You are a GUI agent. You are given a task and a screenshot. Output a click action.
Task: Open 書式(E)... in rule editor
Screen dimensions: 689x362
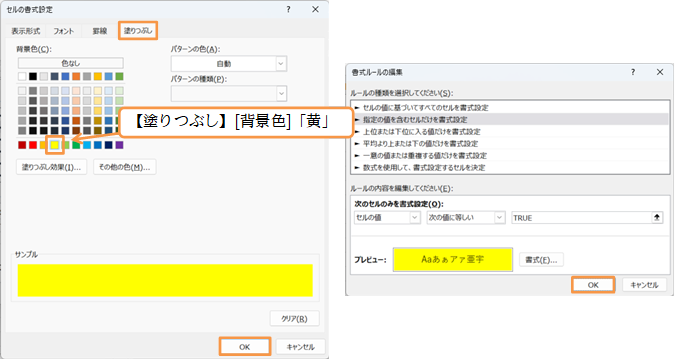point(541,260)
